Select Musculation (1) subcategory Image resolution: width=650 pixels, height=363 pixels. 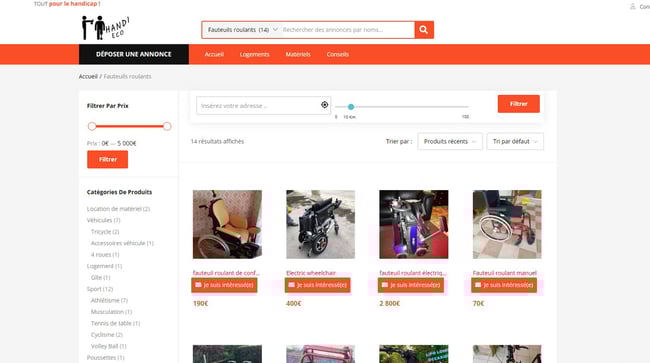112,312
